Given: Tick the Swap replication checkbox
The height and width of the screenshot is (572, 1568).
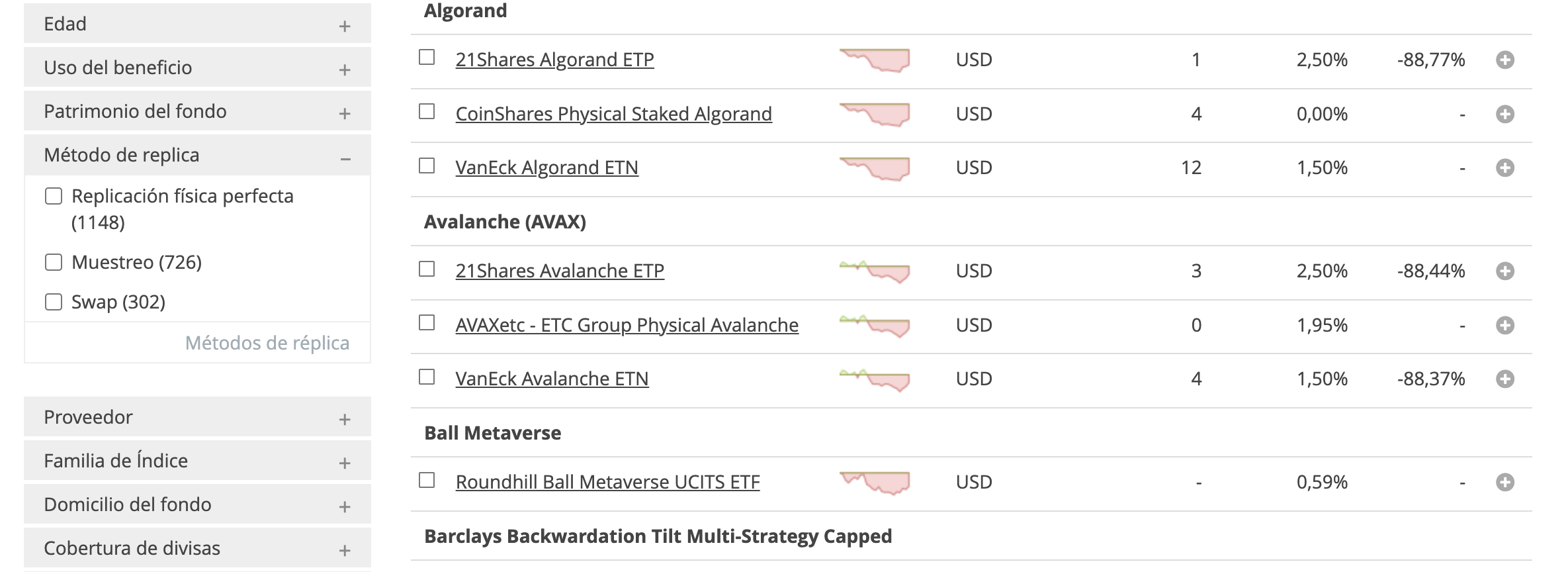Looking at the screenshot, I should coord(54,303).
